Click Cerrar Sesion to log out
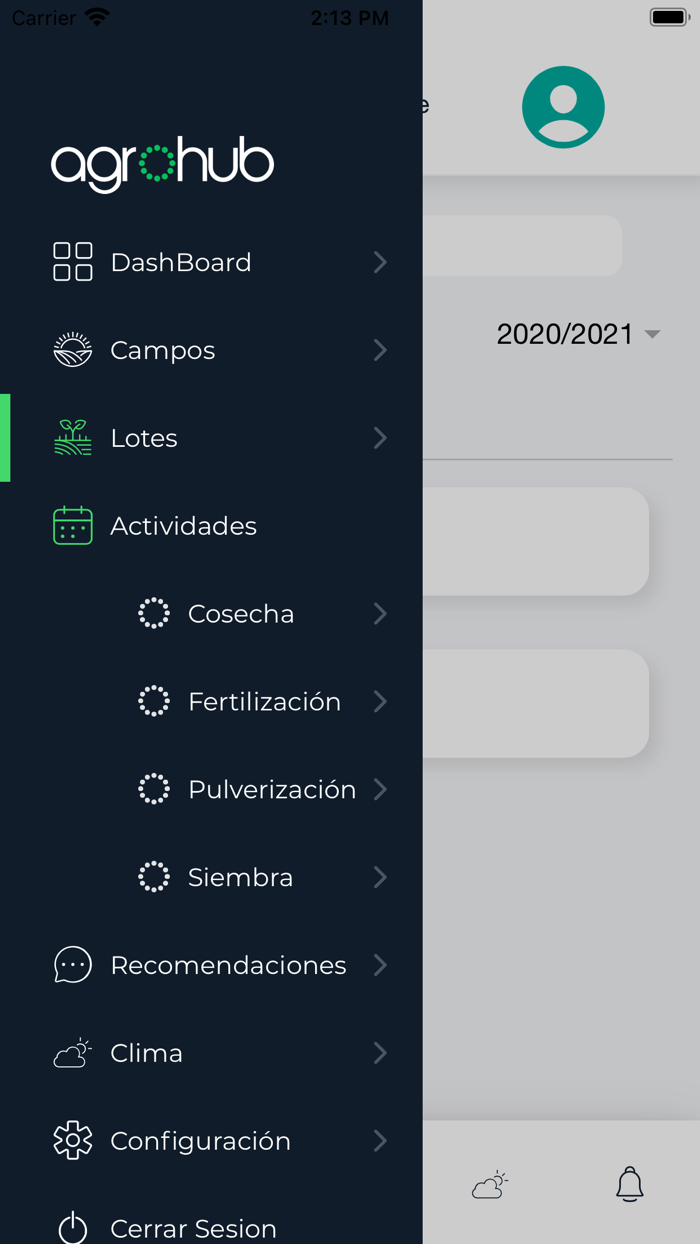 pos(193,1228)
